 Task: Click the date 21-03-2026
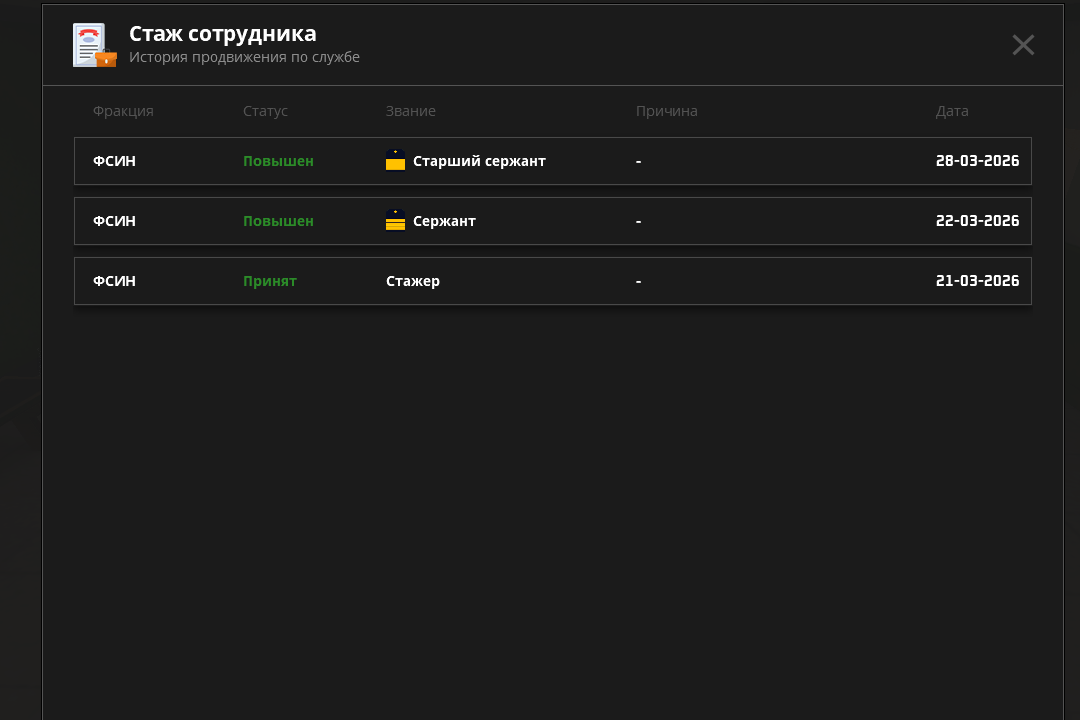(x=977, y=281)
